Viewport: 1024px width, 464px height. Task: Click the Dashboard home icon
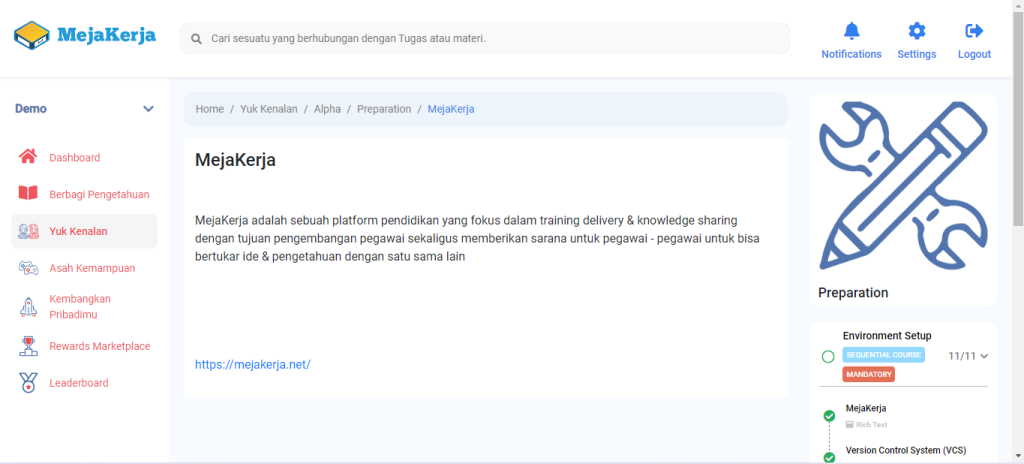[28, 157]
